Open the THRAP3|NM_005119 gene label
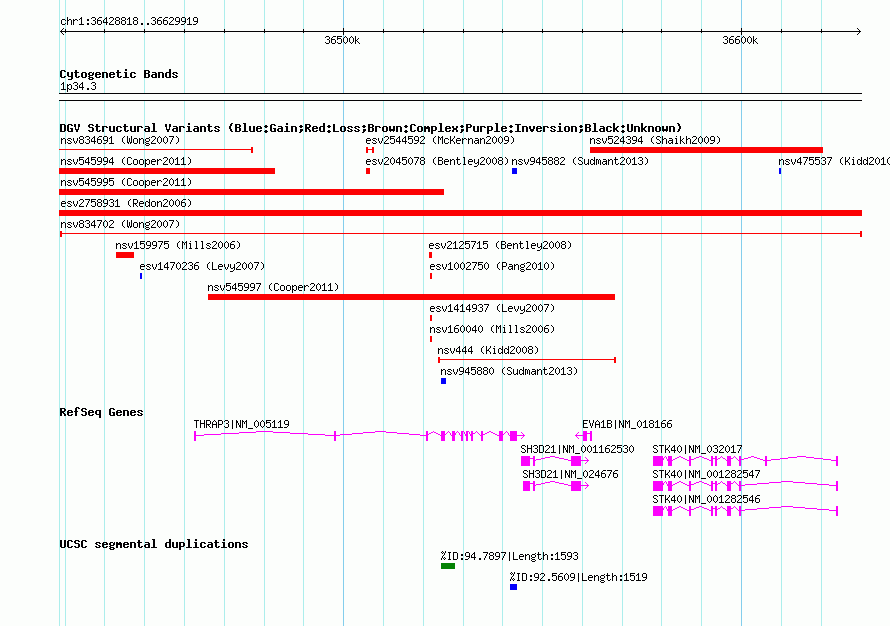Image resolution: width=890 pixels, height=626 pixels. click(241, 424)
